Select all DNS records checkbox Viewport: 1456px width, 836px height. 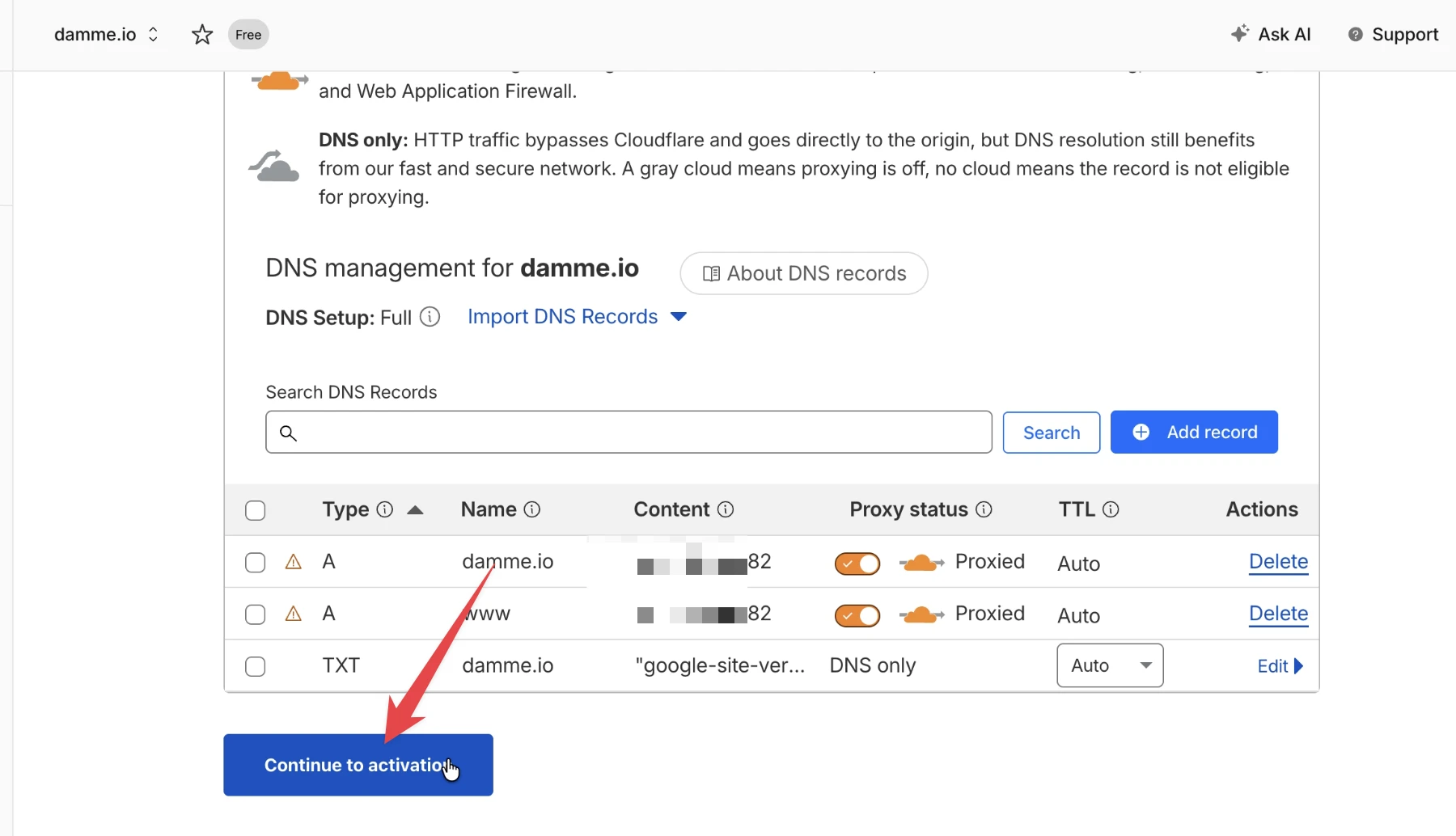[x=255, y=510]
